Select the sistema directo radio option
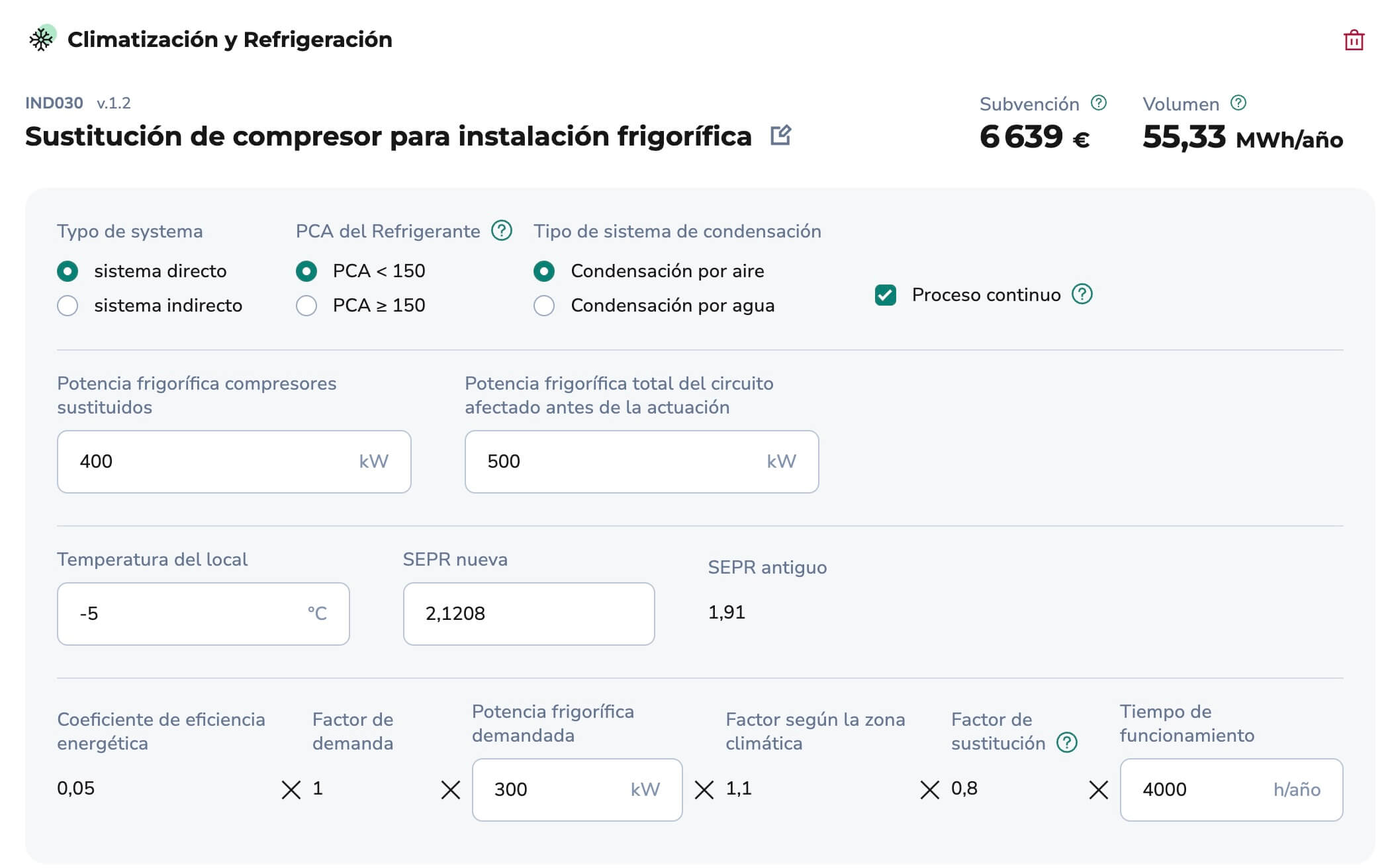Screen dimensions: 1390x868 [68, 271]
